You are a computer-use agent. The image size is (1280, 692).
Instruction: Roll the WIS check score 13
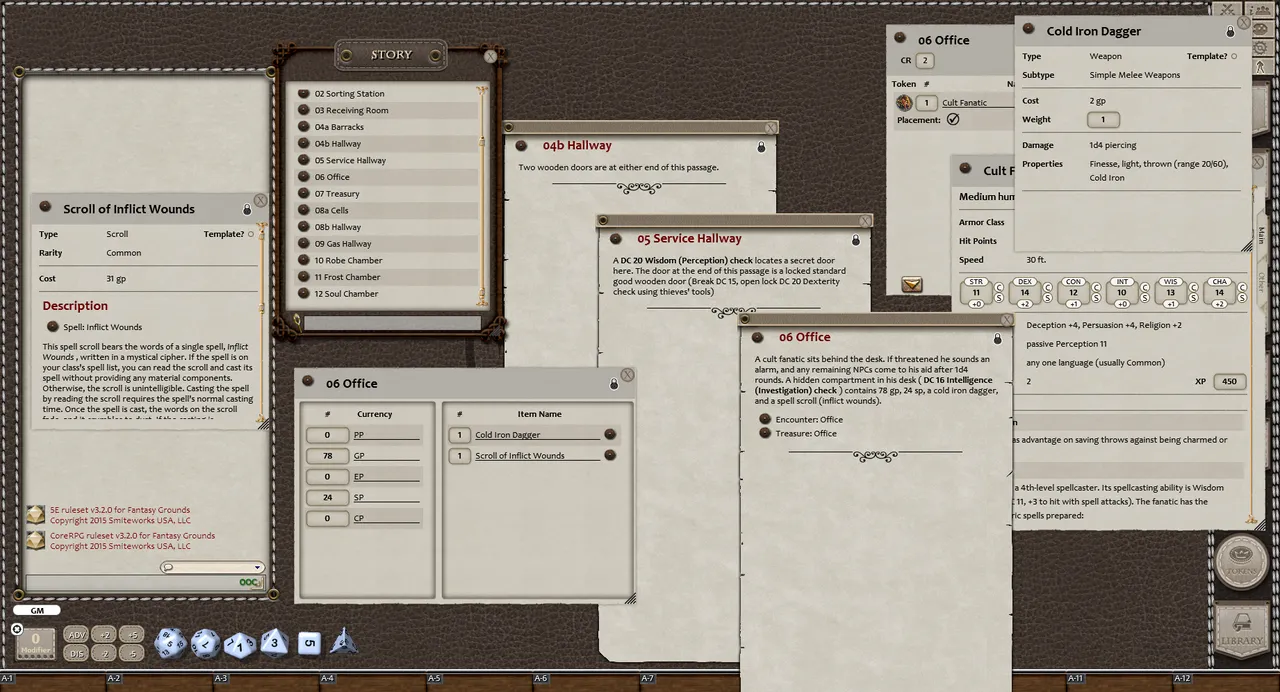[x=1170, y=293]
